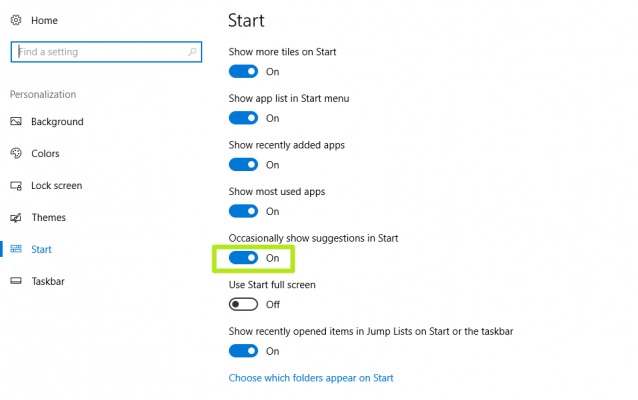
Task: Disable Show app list in Start menu
Action: [x=243, y=118]
